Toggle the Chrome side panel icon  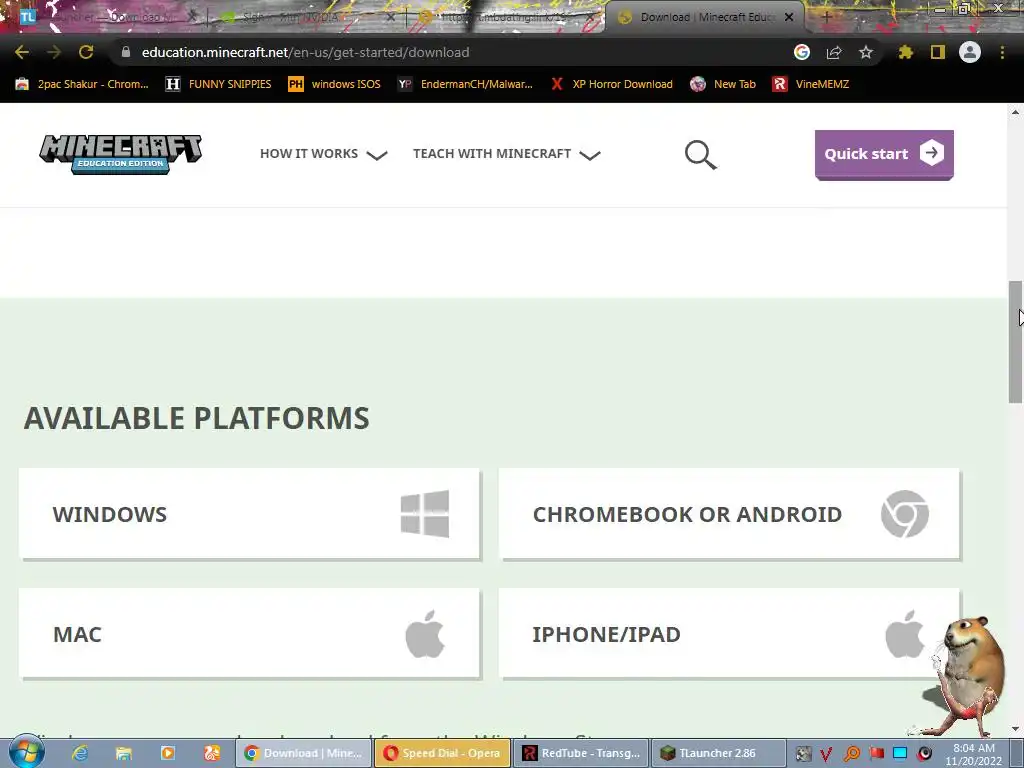point(938,52)
